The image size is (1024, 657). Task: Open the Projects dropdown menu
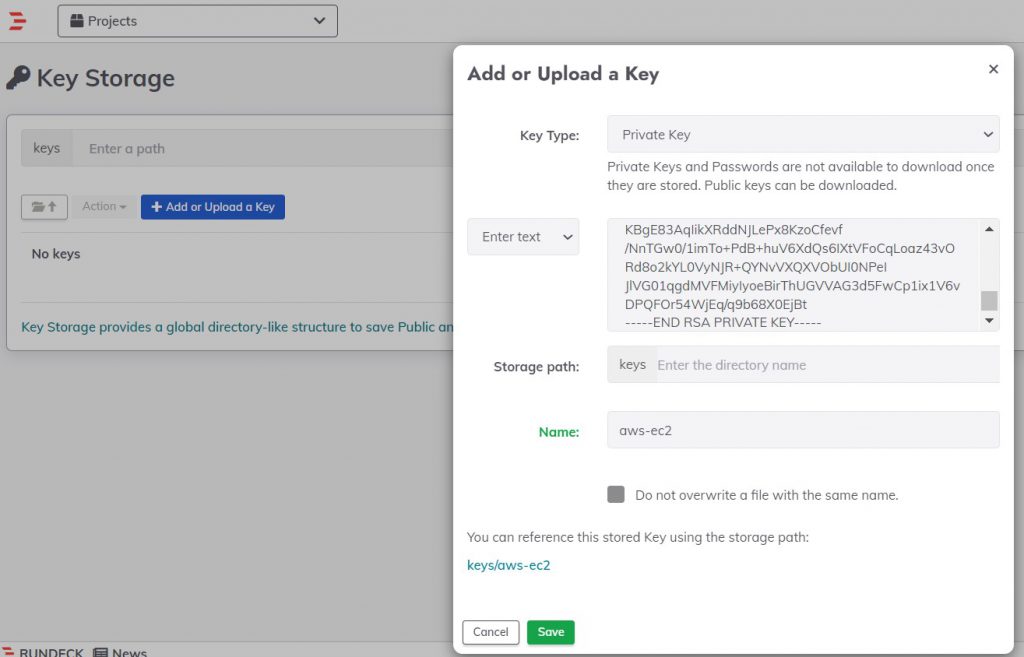(x=198, y=21)
